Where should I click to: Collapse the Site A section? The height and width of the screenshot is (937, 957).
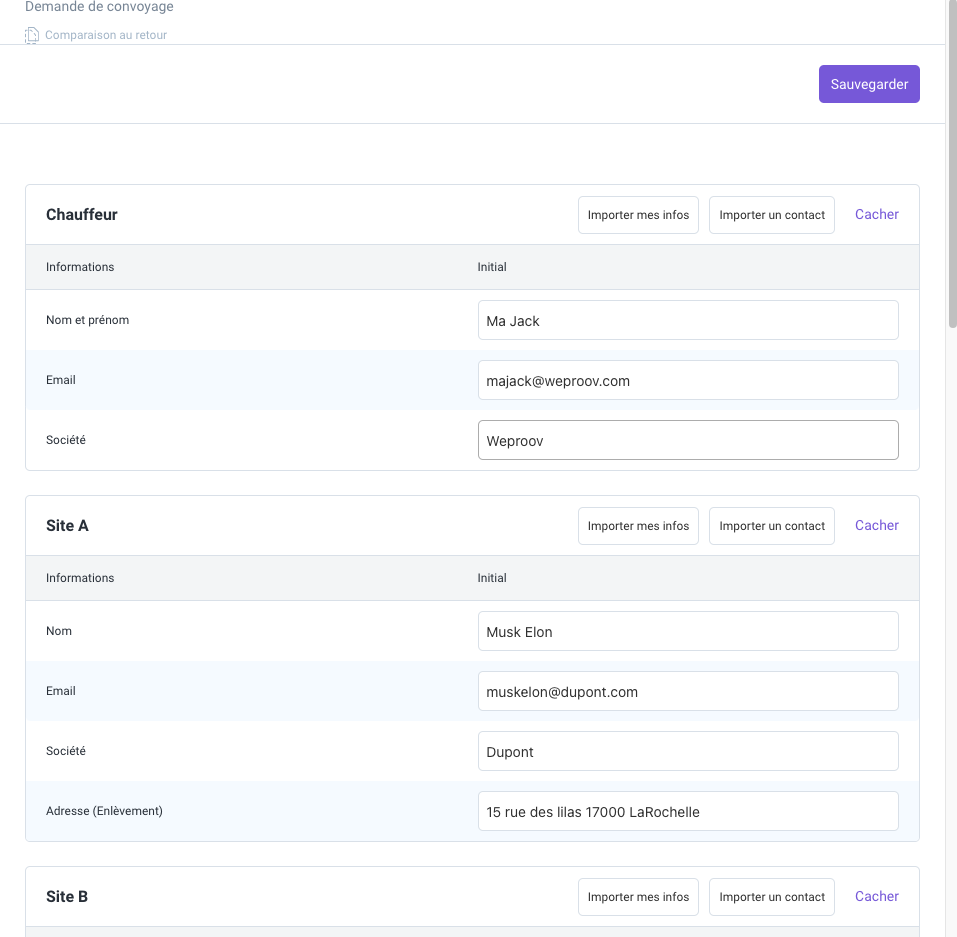[876, 526]
